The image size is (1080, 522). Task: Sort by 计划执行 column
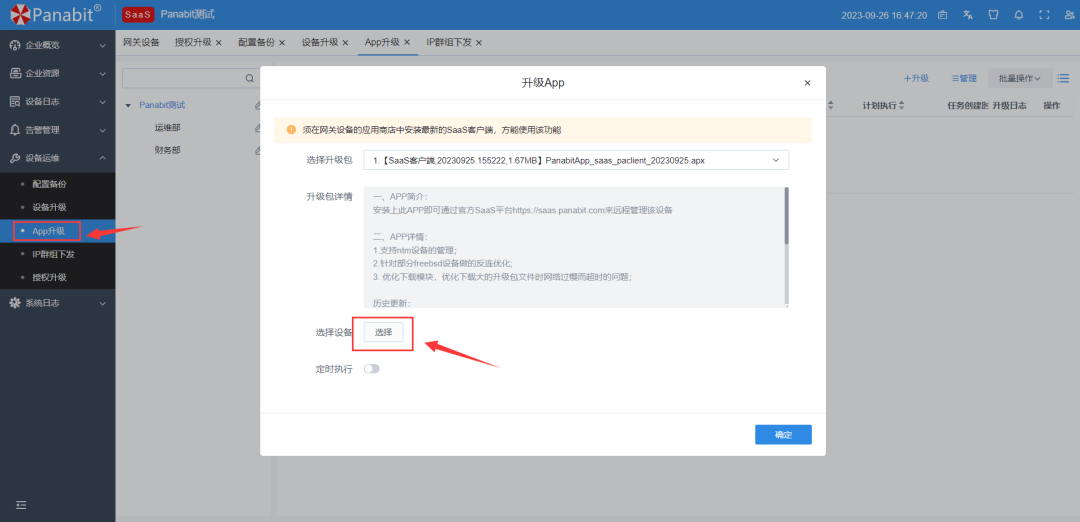pyautogui.click(x=901, y=105)
